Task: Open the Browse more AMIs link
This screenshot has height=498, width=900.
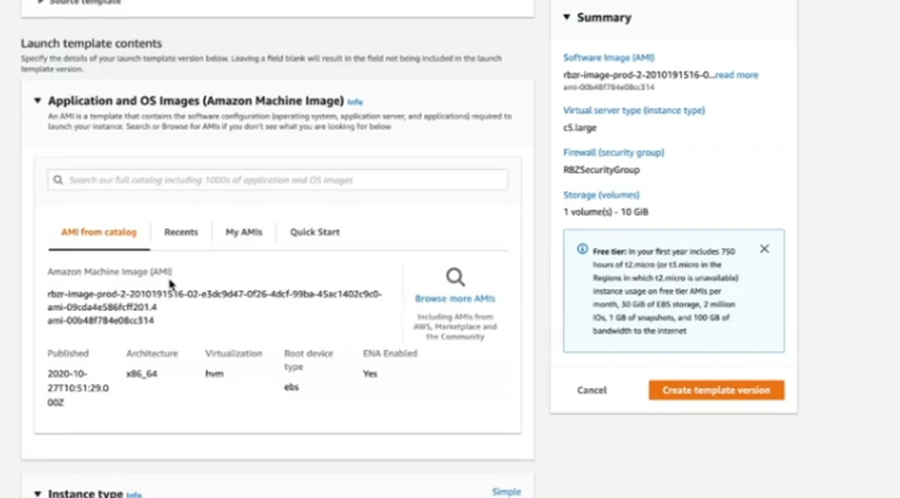Action: [455, 299]
